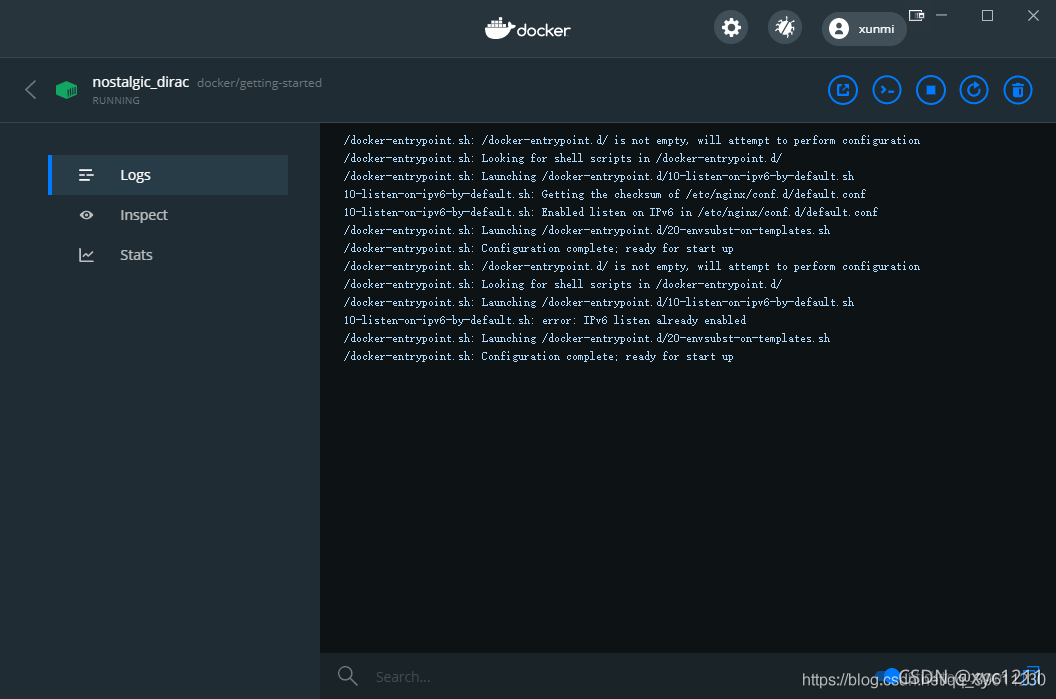Close the Docker window
The height and width of the screenshot is (699, 1056).
coord(1033,15)
